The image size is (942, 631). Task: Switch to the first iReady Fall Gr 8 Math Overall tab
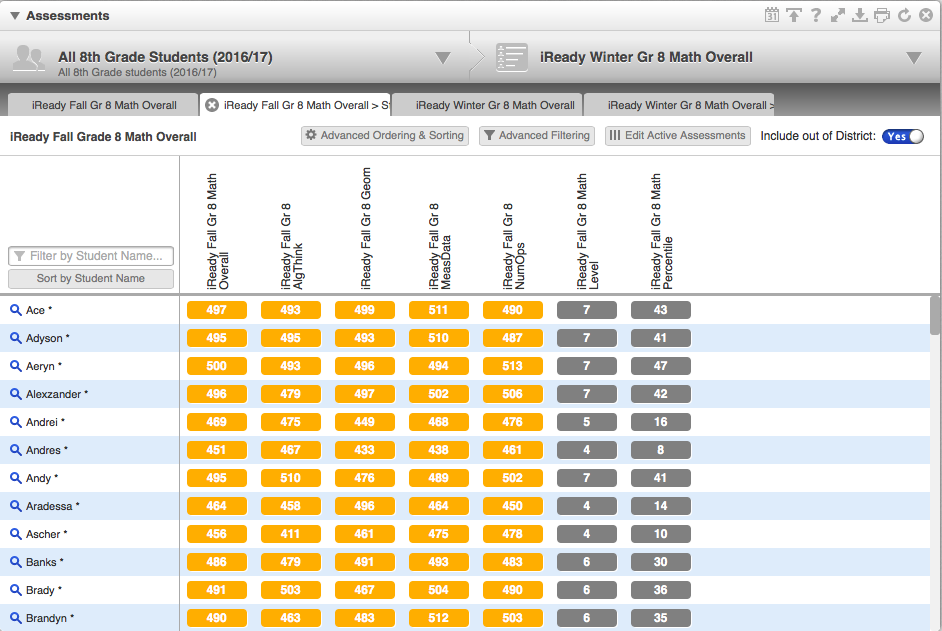(x=104, y=105)
